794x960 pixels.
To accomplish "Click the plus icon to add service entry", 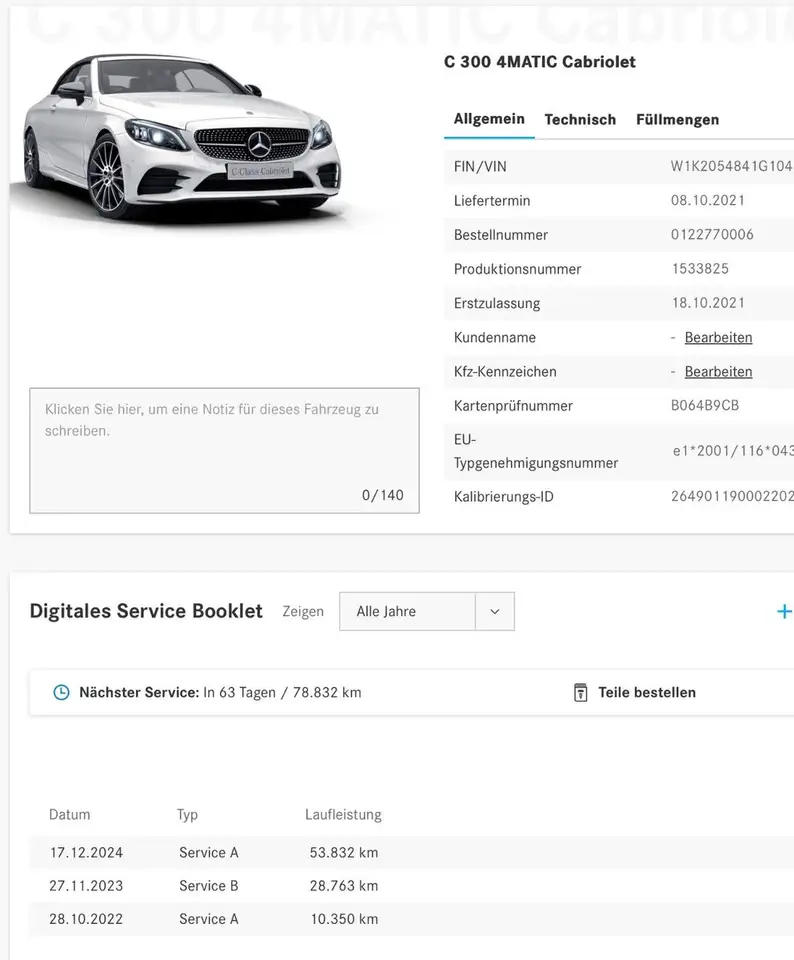I will pyautogui.click(x=784, y=611).
